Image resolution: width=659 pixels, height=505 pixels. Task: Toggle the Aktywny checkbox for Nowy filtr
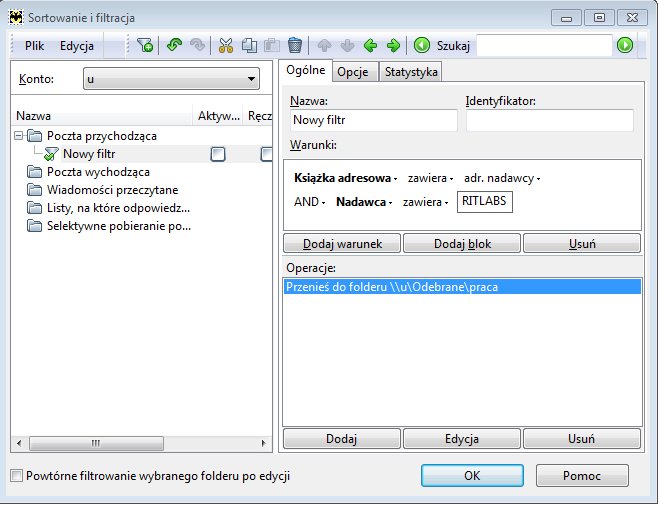(217, 154)
